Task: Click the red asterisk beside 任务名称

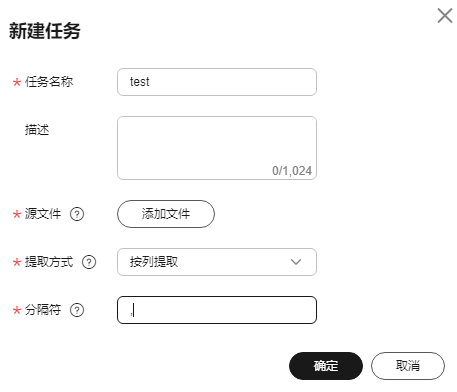Action: click(x=17, y=82)
